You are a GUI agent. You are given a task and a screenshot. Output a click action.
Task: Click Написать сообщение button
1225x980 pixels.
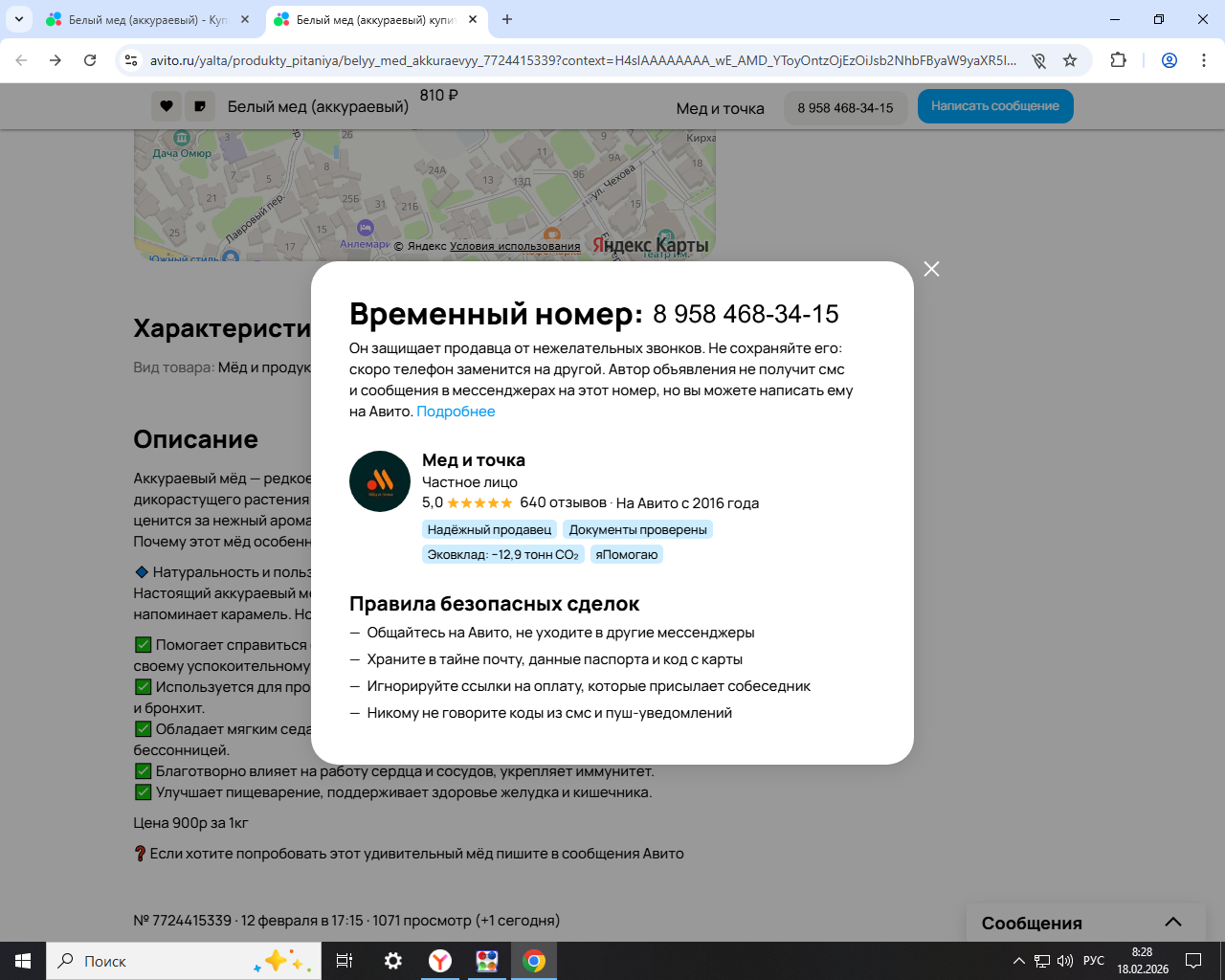[995, 106]
